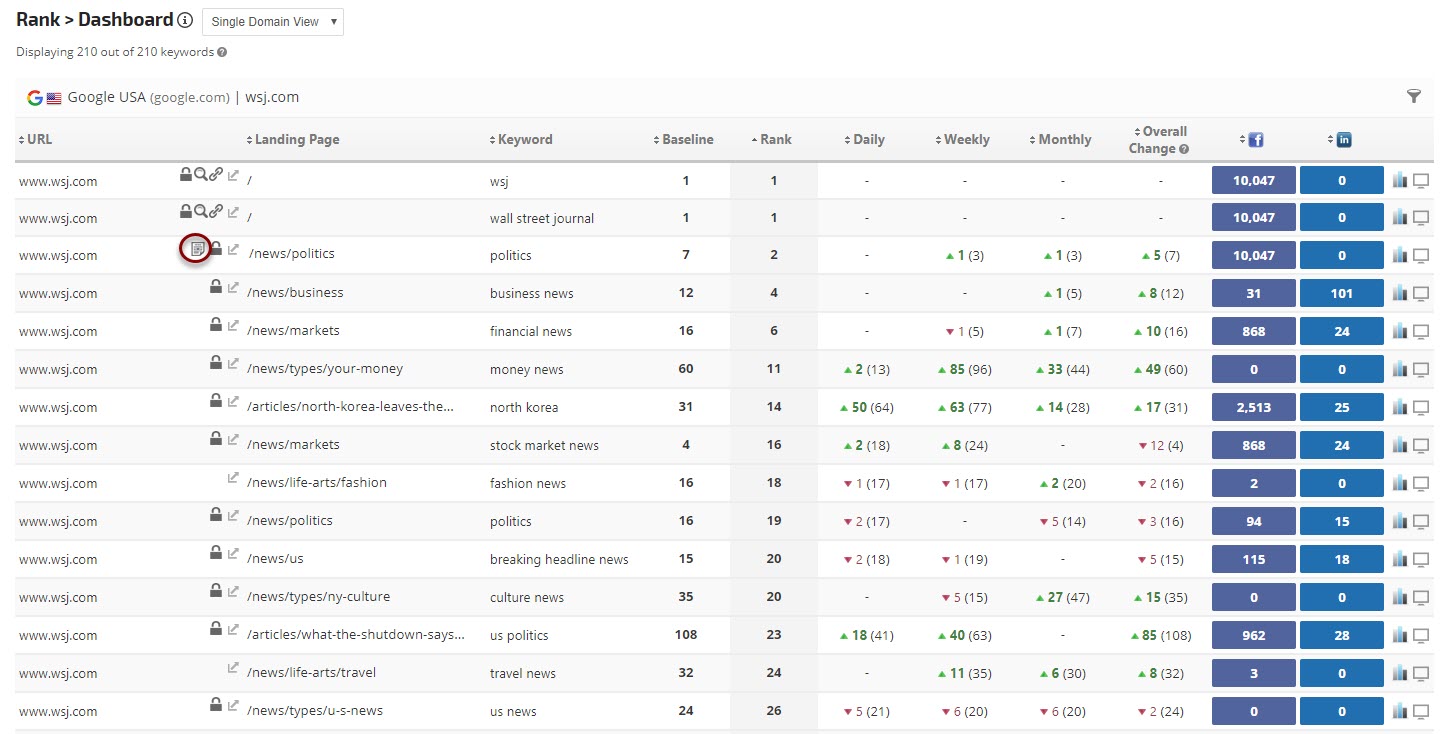Image resolution: width=1455 pixels, height=734 pixels.
Task: Click the Google USA (google.com) | wsj.com heading
Action: (x=183, y=97)
